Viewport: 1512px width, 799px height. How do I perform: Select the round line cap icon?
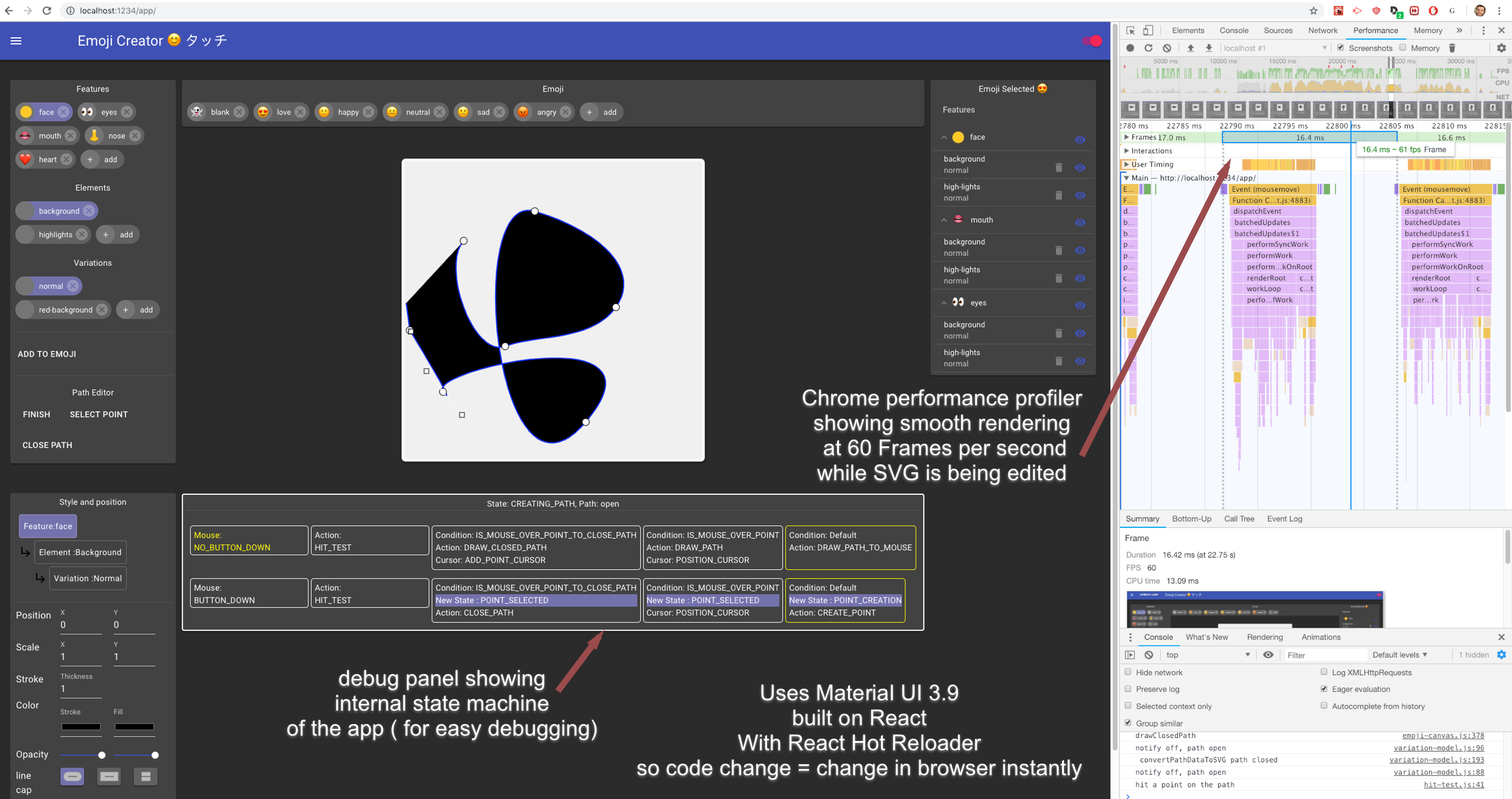pos(73,776)
